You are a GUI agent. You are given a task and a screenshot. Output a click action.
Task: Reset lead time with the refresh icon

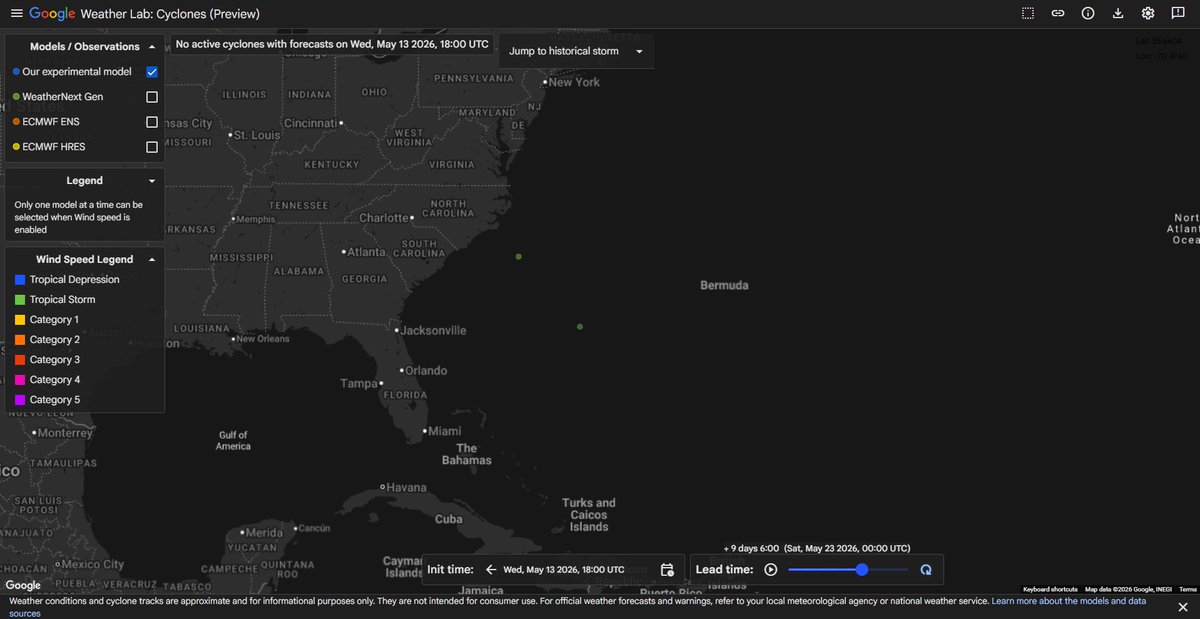(926, 570)
